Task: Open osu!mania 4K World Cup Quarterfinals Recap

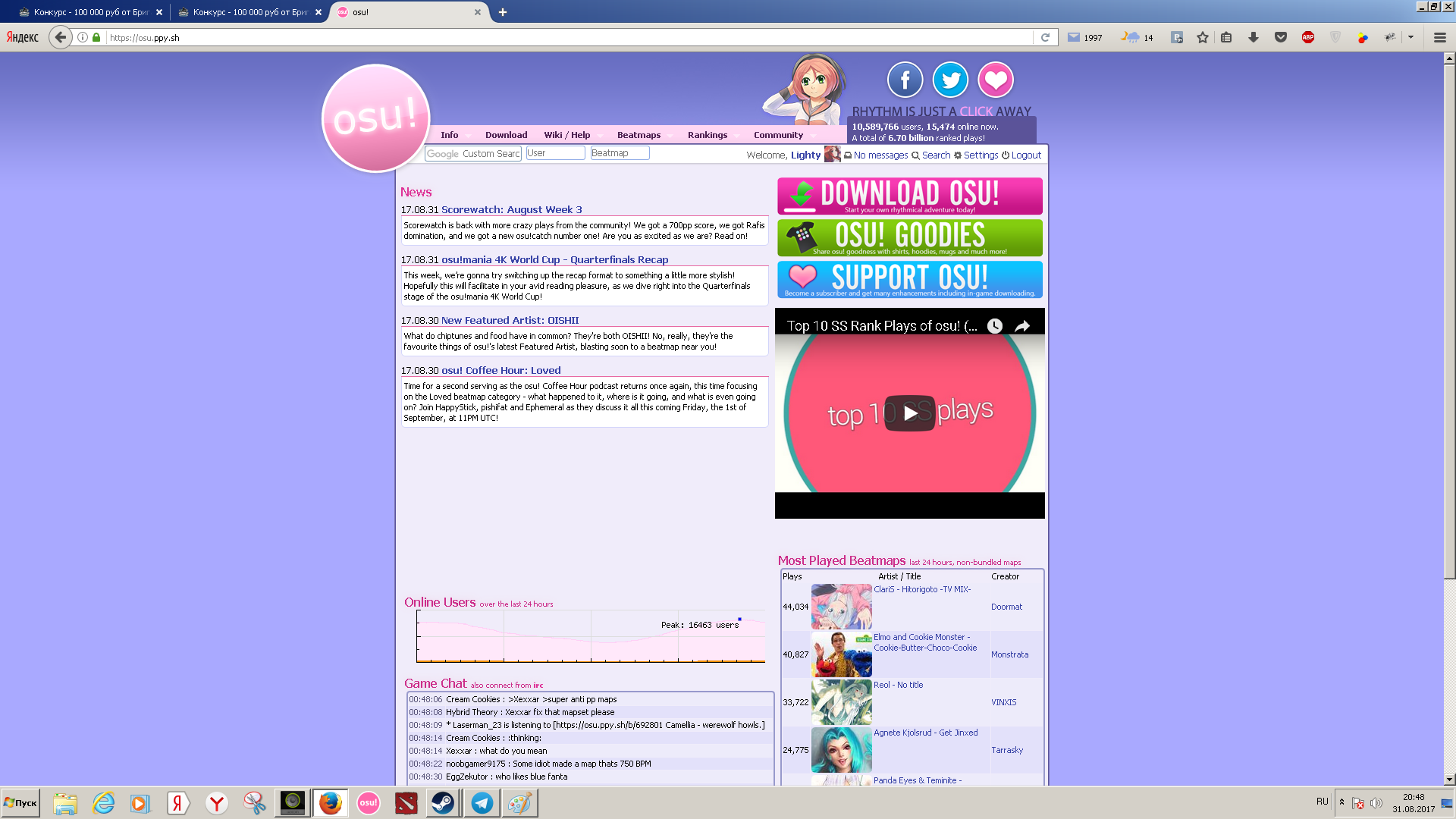Action: click(x=555, y=260)
